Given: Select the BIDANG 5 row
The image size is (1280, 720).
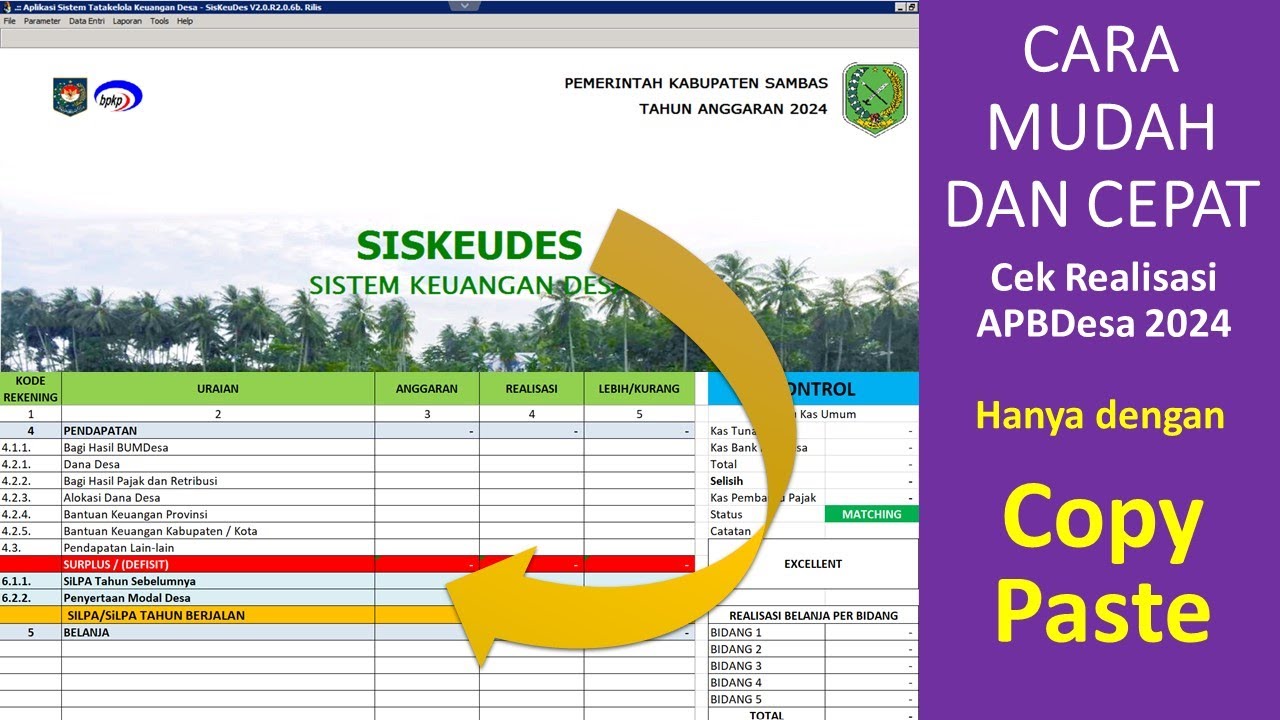Looking at the screenshot, I should coord(813,699).
